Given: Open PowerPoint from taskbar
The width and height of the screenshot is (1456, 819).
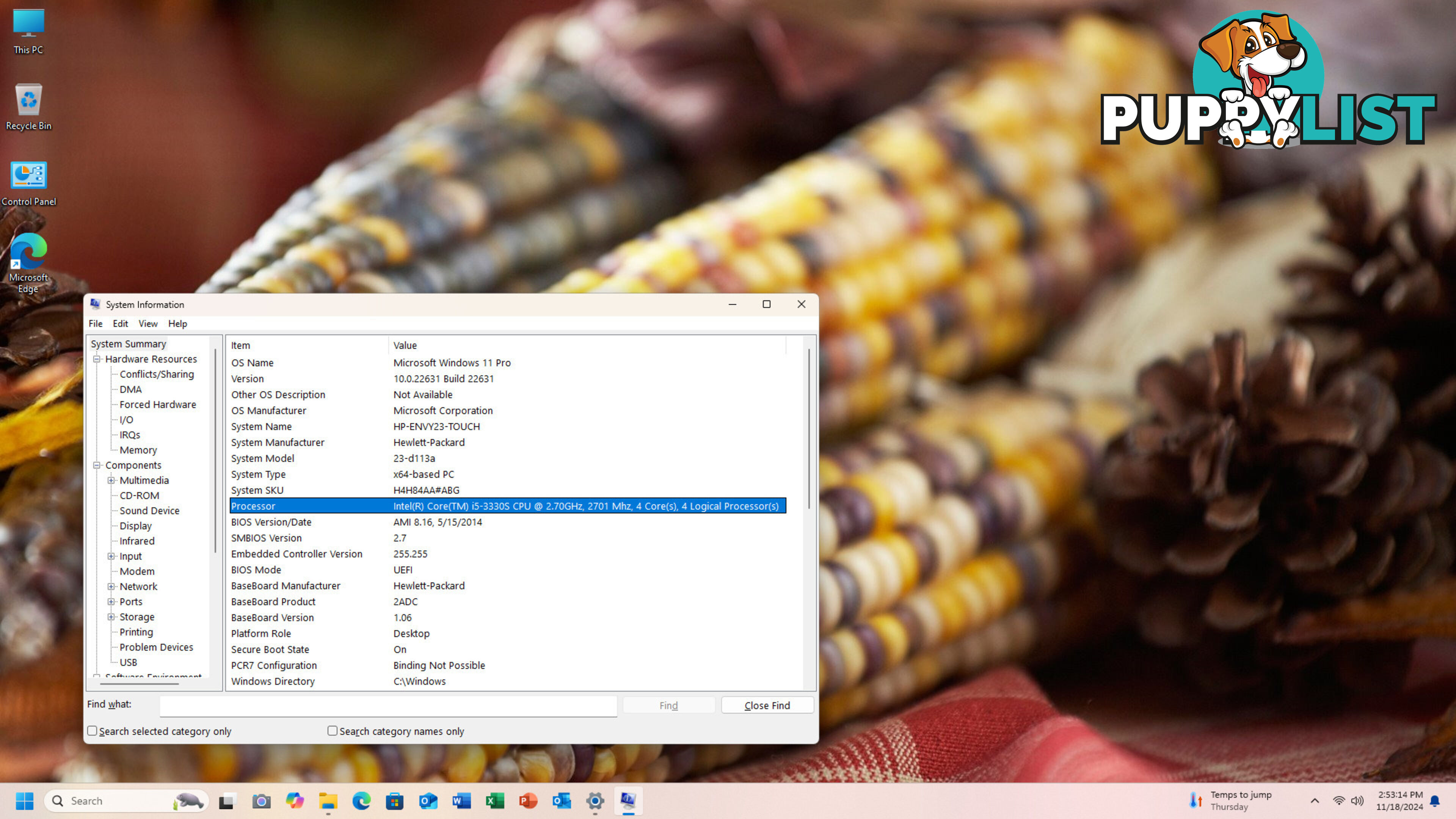Looking at the screenshot, I should pos(527,800).
